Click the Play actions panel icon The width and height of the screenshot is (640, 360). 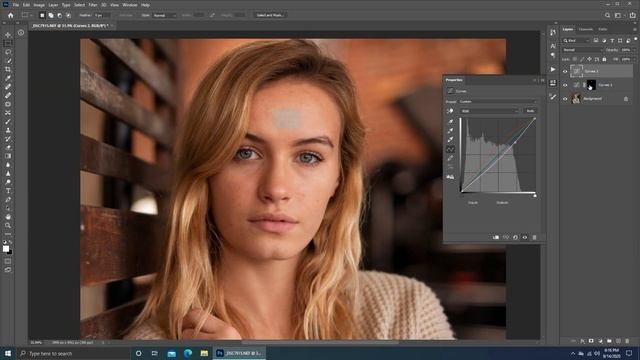(x=553, y=69)
